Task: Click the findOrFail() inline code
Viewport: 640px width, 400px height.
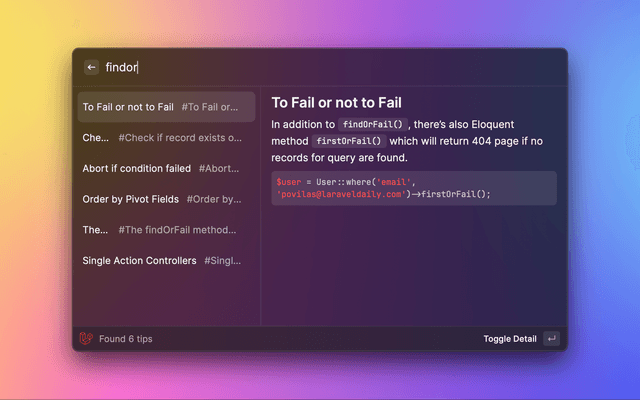Action: 373,124
